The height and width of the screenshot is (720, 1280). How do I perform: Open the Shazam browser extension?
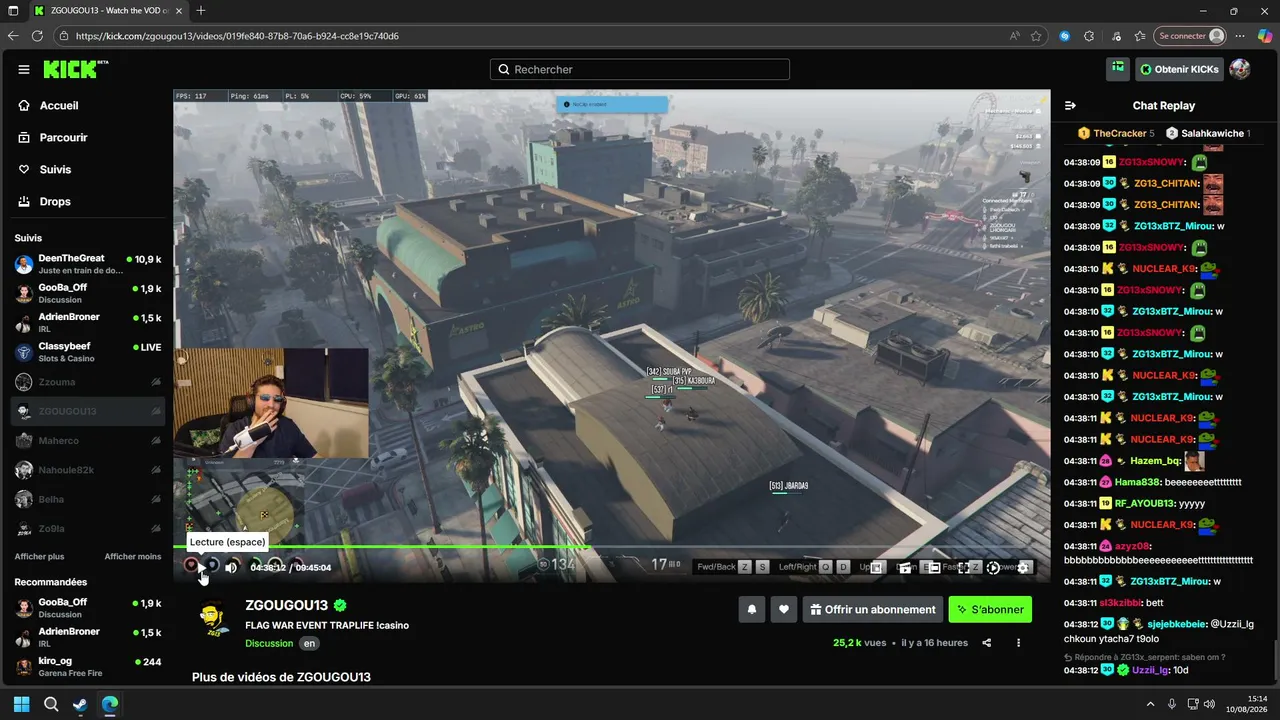(1065, 36)
